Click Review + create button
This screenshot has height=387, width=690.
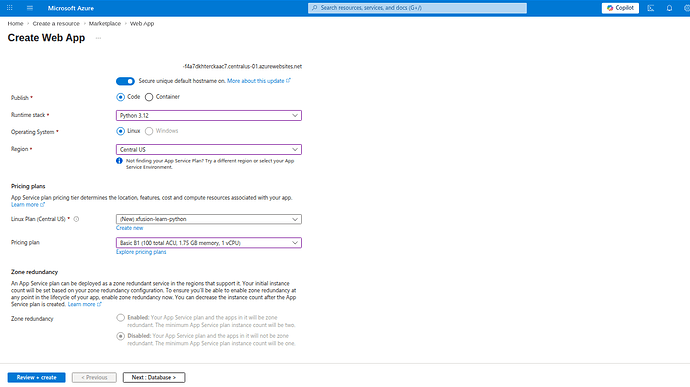click(x=37, y=377)
